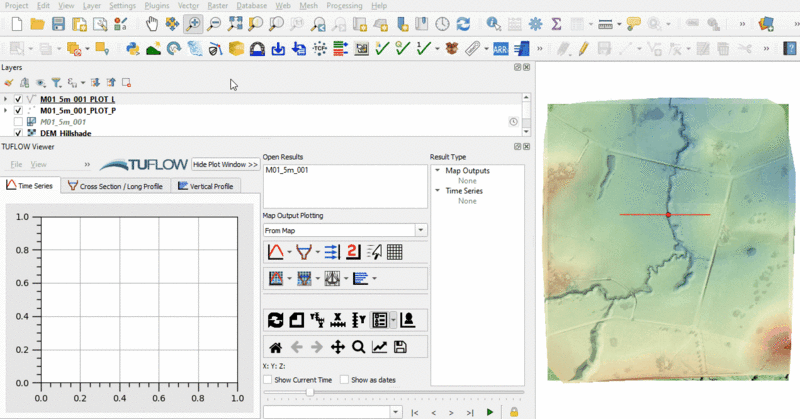Click the time slider handle

pos(309,393)
